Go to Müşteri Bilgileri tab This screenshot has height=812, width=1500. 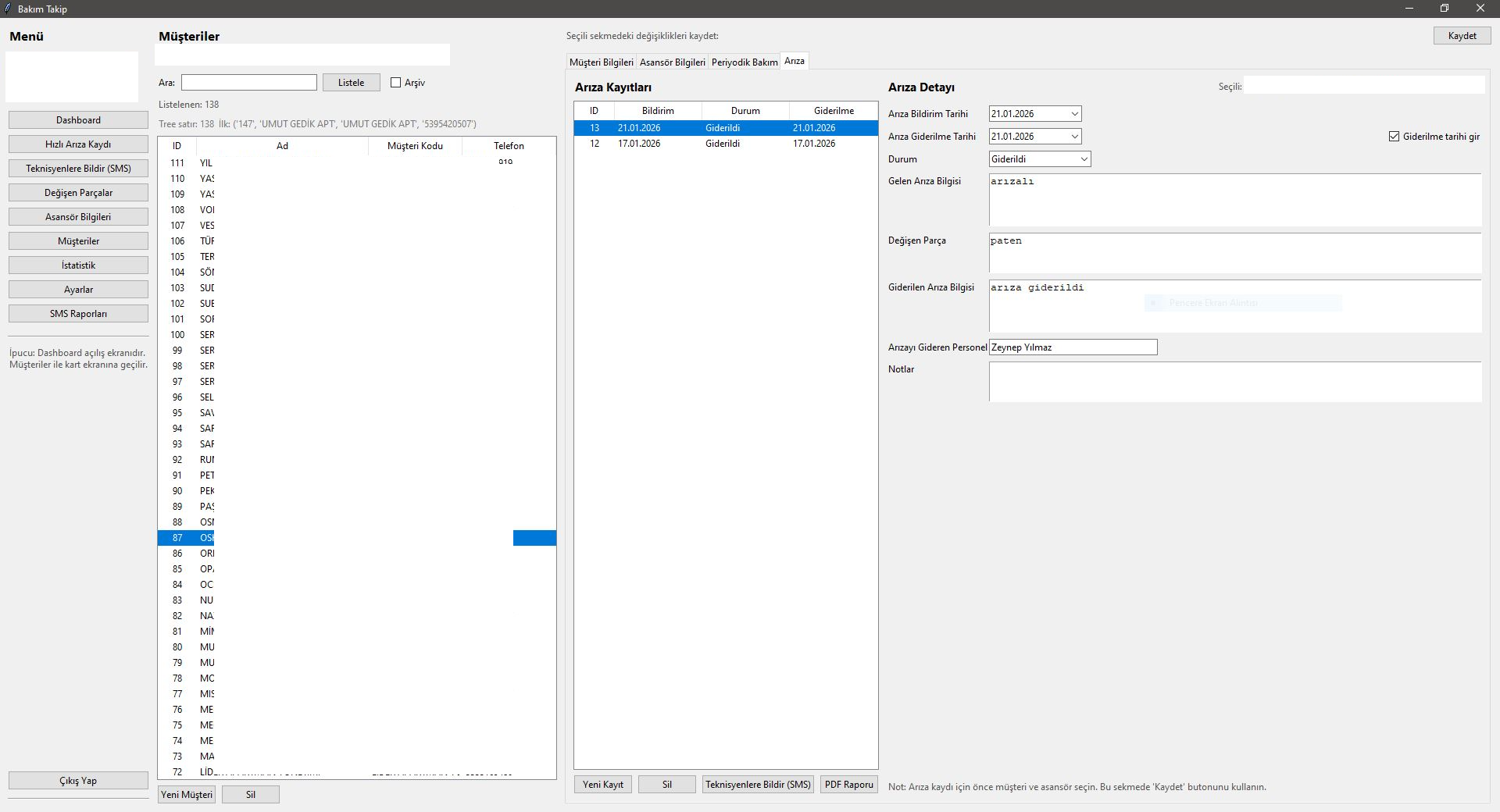pos(601,62)
